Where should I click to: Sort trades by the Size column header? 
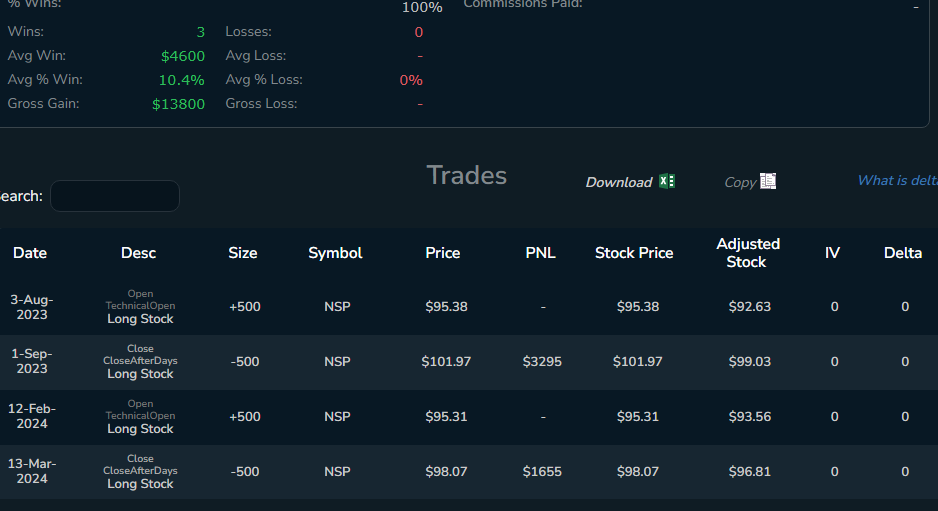point(243,253)
